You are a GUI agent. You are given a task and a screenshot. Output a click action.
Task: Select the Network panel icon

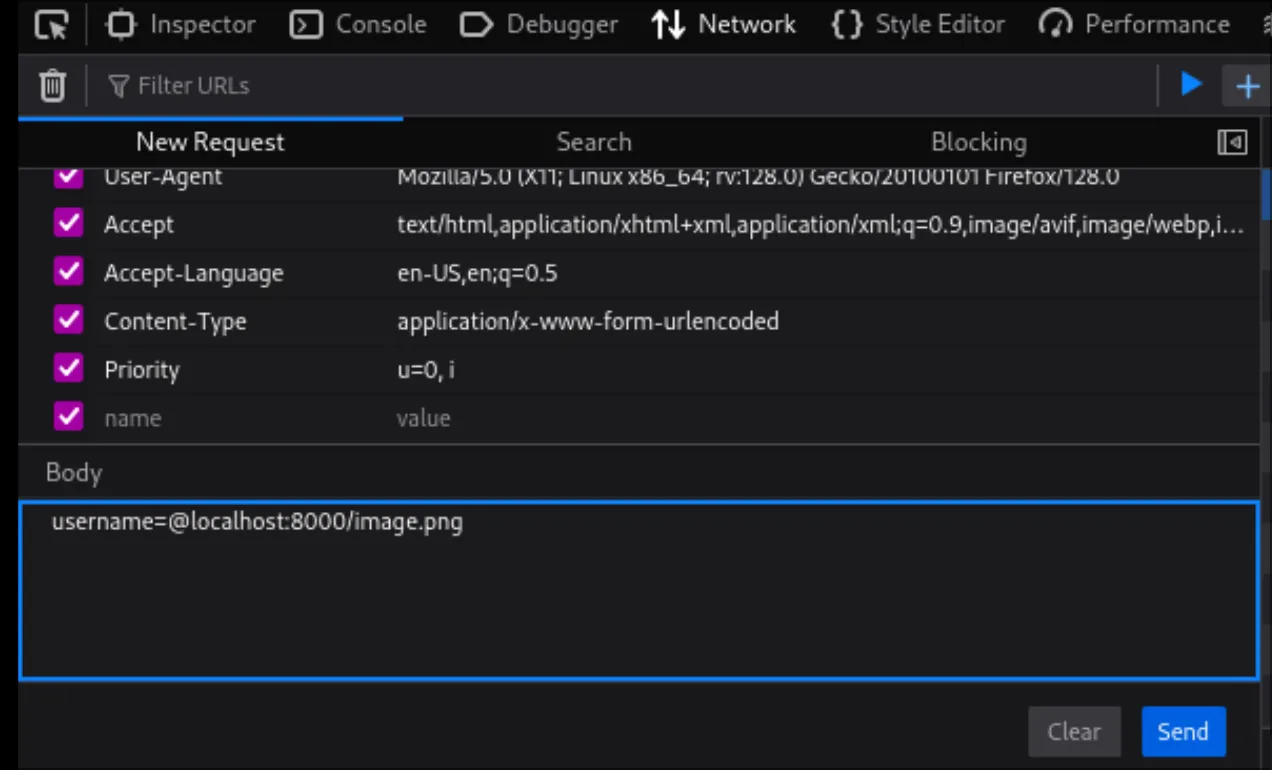pyautogui.click(x=668, y=24)
